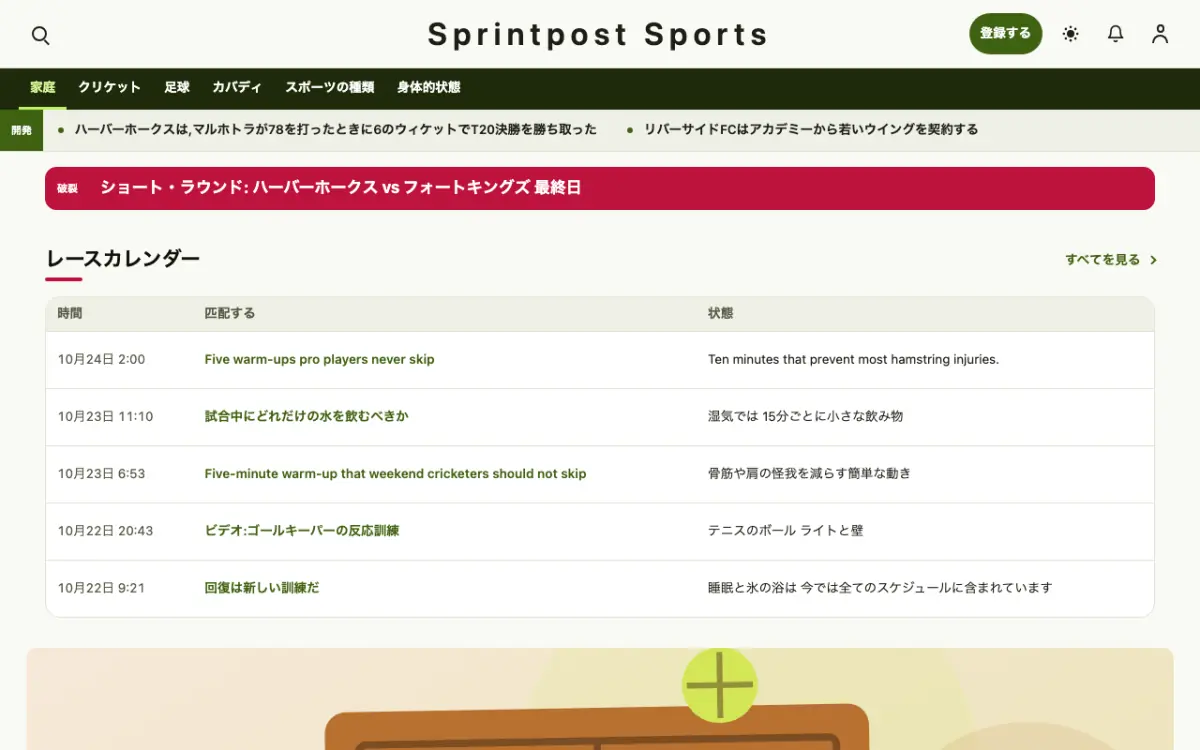Image resolution: width=1200 pixels, height=750 pixels.
Task: Toggle the light/dark theme sun icon
Action: [1071, 34]
